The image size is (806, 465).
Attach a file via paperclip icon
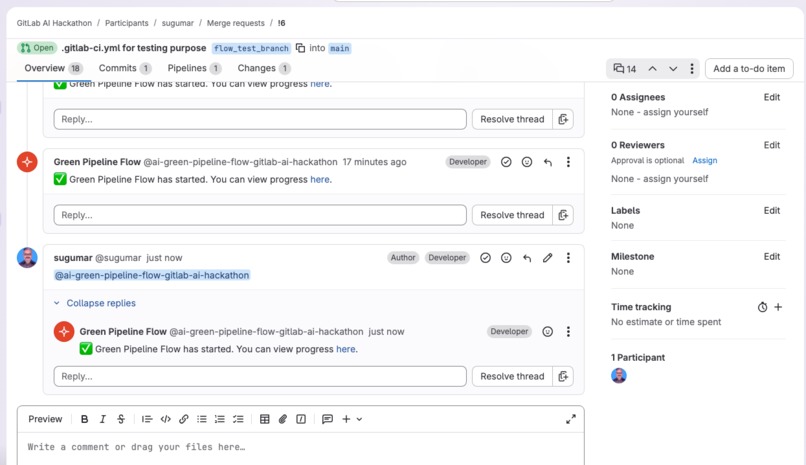click(x=283, y=419)
